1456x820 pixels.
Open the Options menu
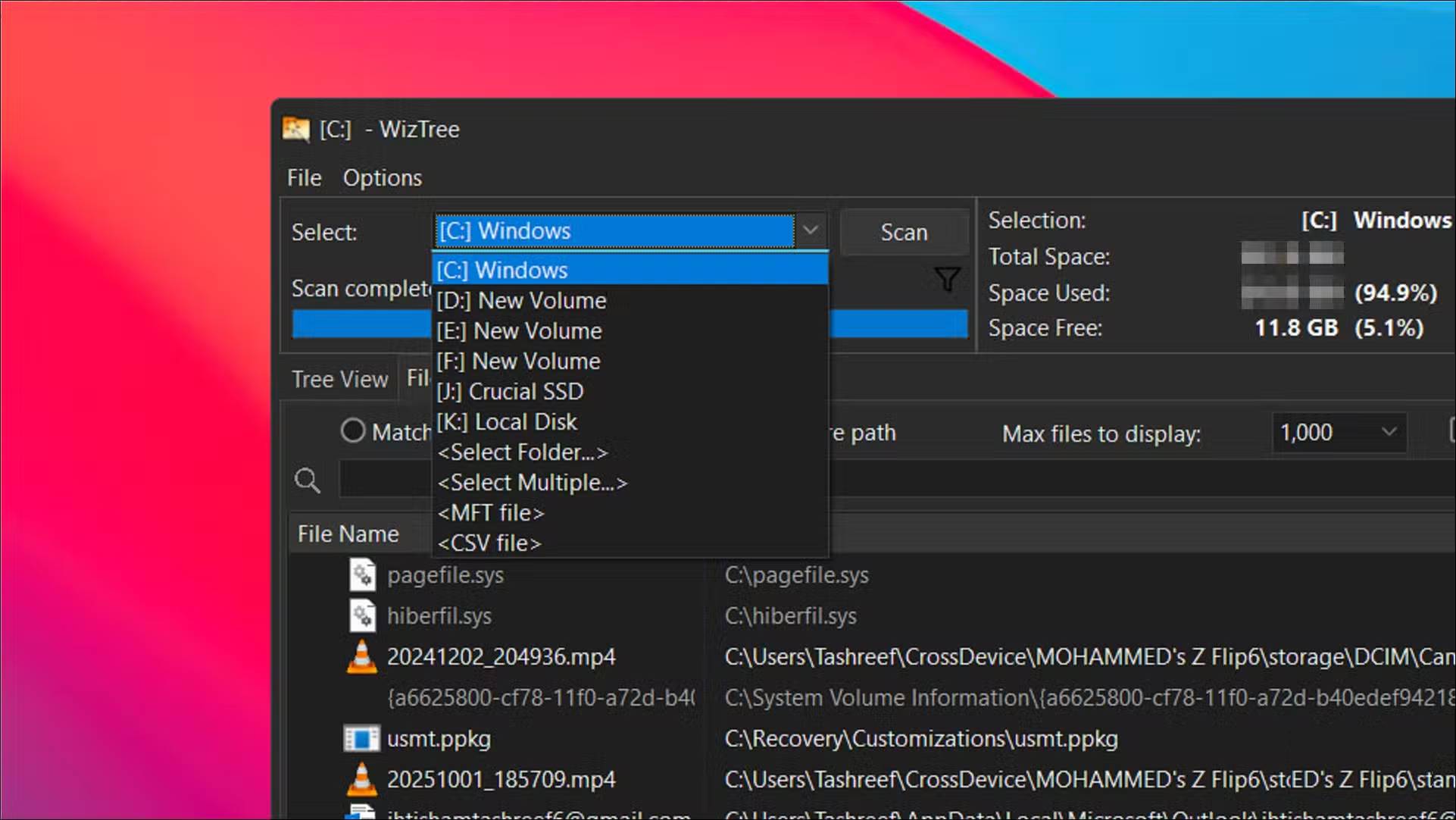point(383,177)
